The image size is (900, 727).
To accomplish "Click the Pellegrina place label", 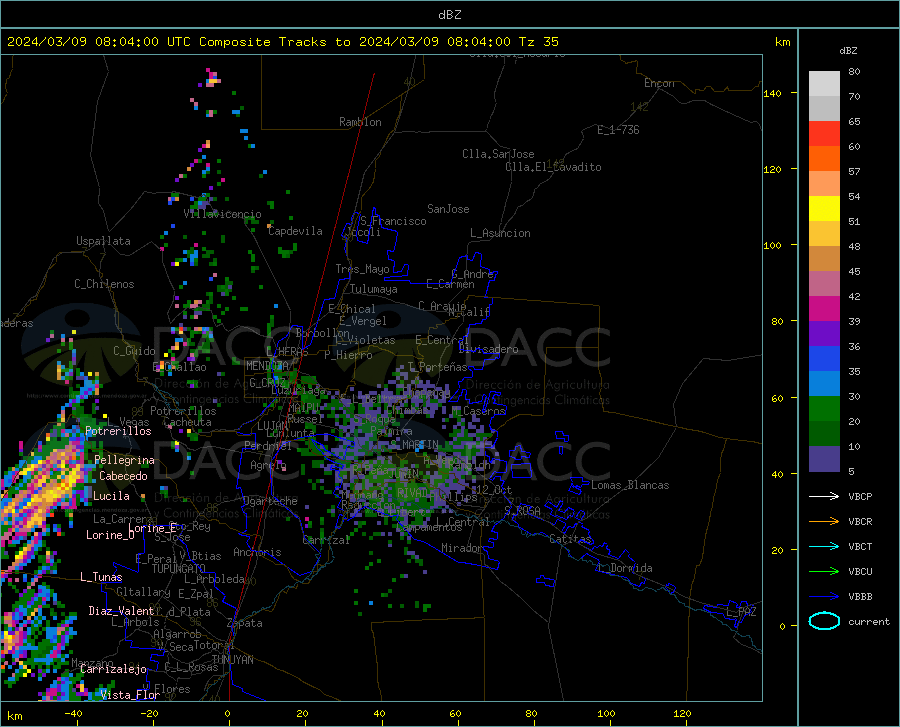I will click(125, 460).
